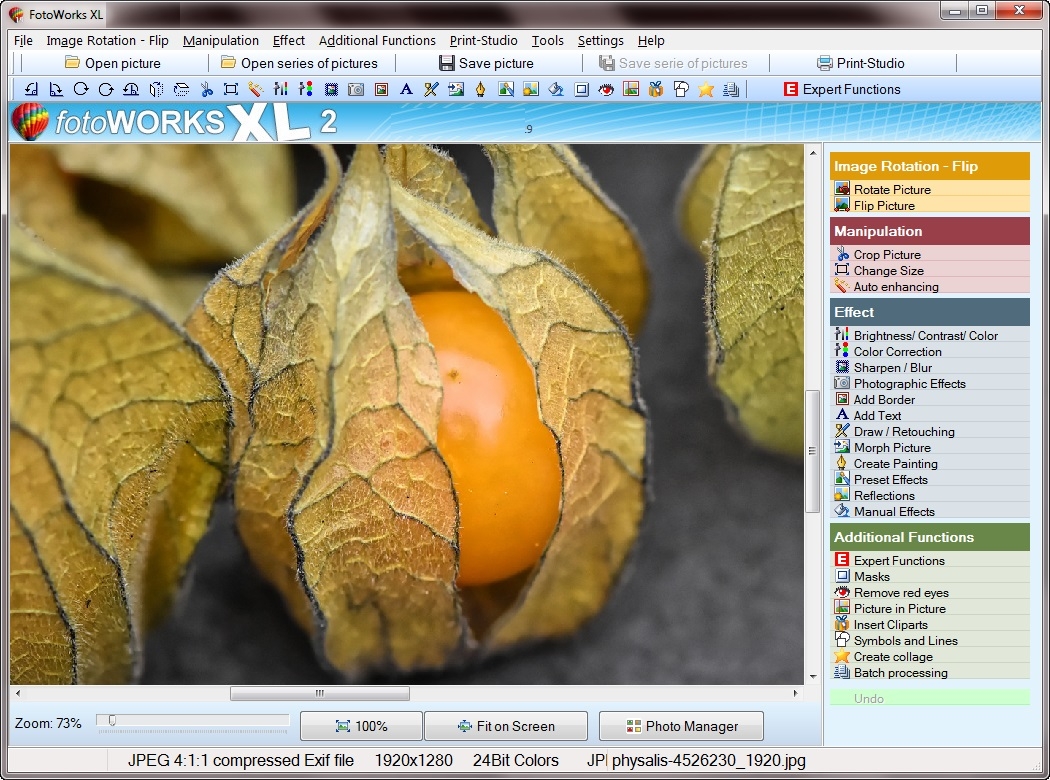This screenshot has height=780, width=1050.
Task: Select Sharpen / Blur in the Effect panel
Action: [x=892, y=367]
